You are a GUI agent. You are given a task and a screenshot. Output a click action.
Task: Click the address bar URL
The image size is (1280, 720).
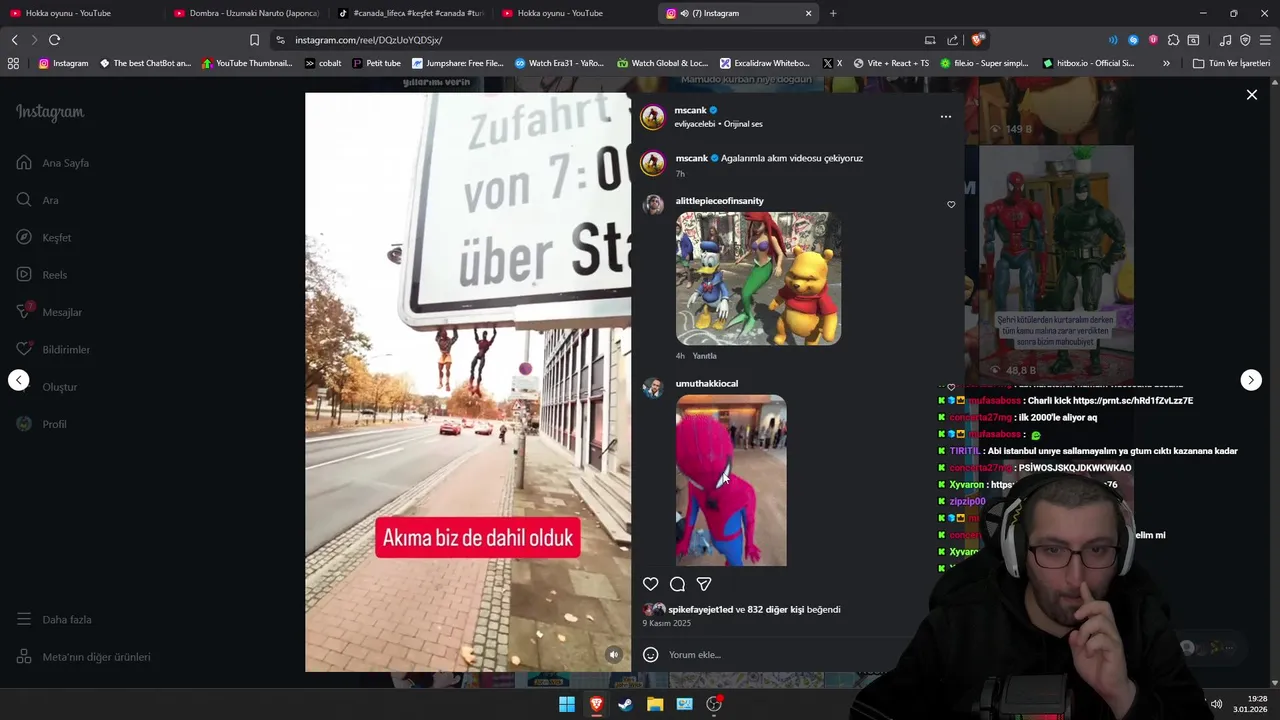[368, 40]
